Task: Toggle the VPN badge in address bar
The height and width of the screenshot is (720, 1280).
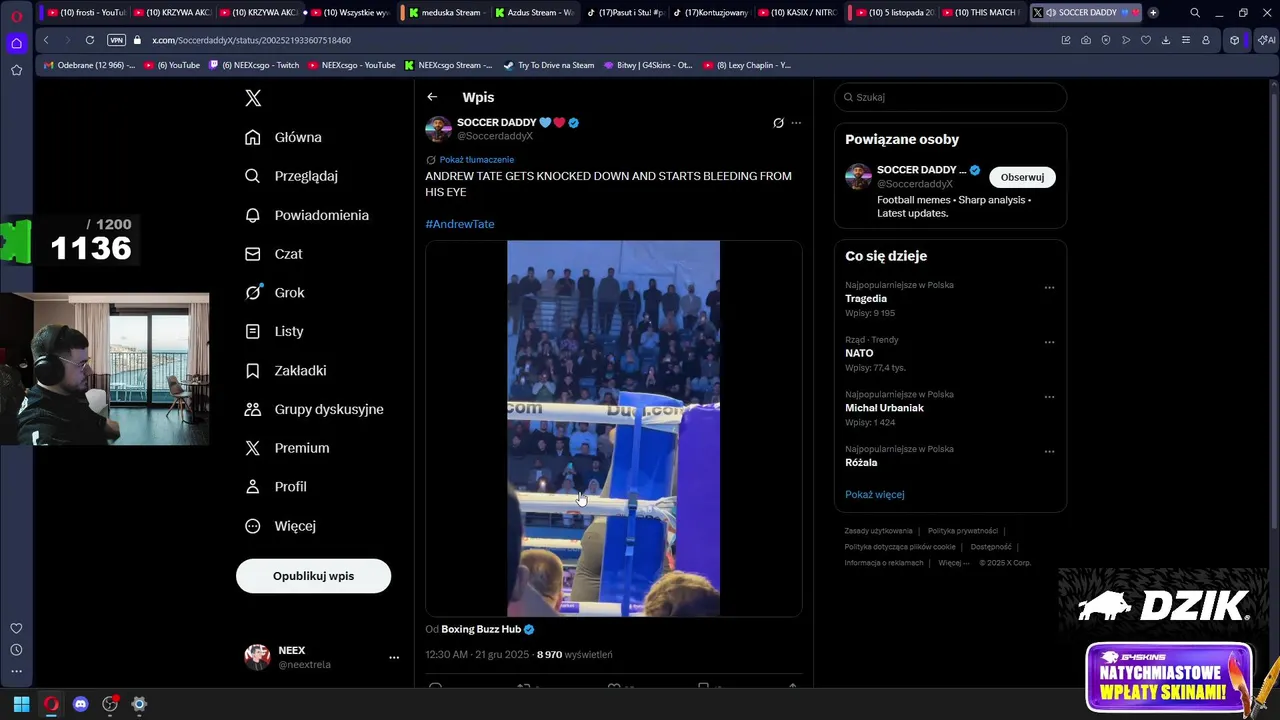Action: coord(116,40)
